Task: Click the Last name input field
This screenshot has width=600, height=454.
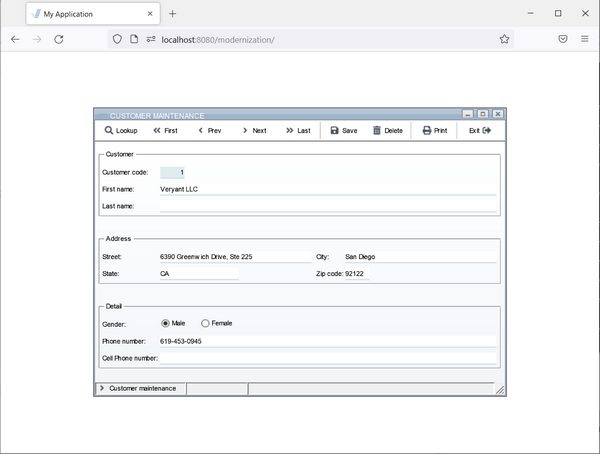Action: (x=327, y=206)
